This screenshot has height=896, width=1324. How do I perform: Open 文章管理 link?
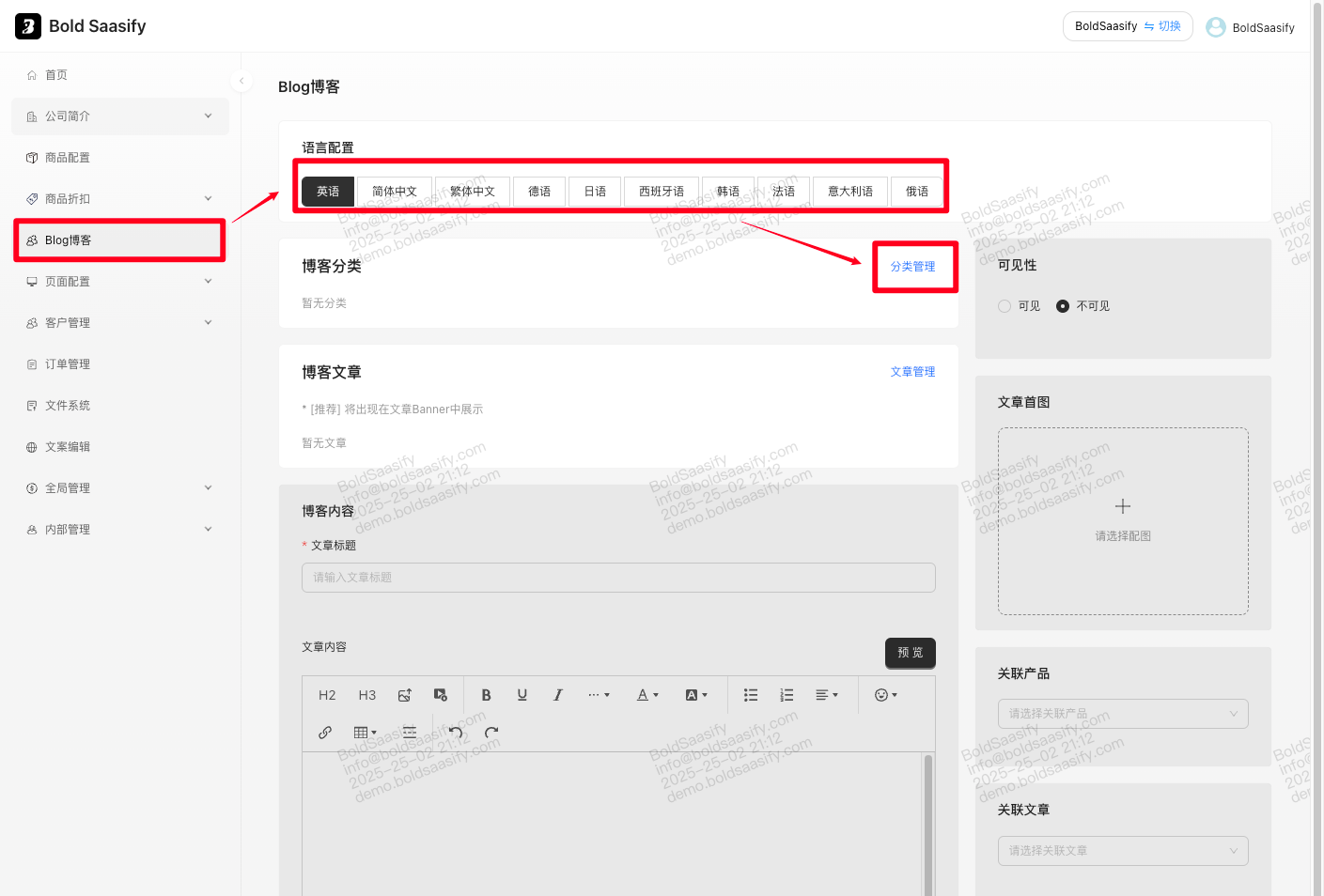pyautogui.click(x=913, y=372)
